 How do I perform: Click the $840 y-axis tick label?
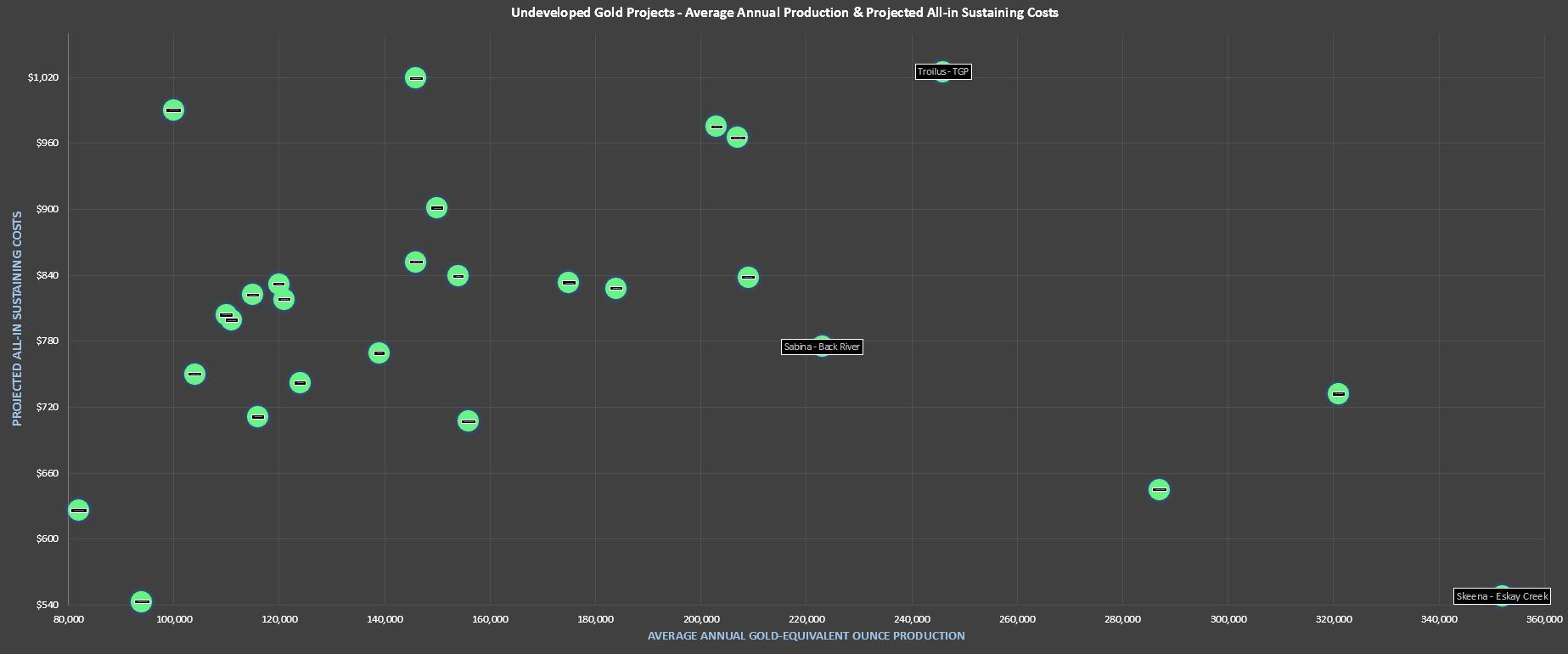(46, 275)
